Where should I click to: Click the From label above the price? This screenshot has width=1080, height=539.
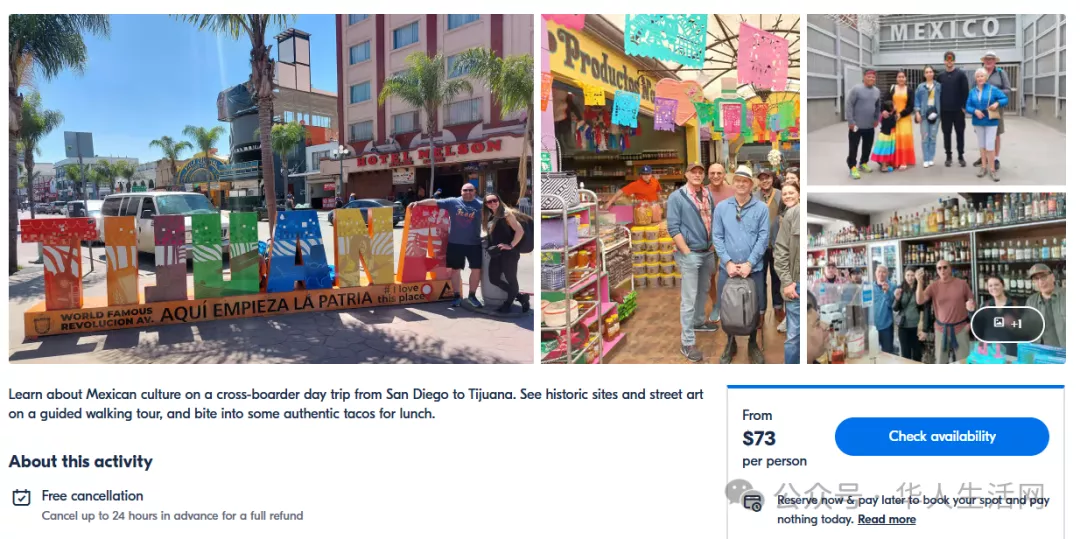pyautogui.click(x=757, y=415)
